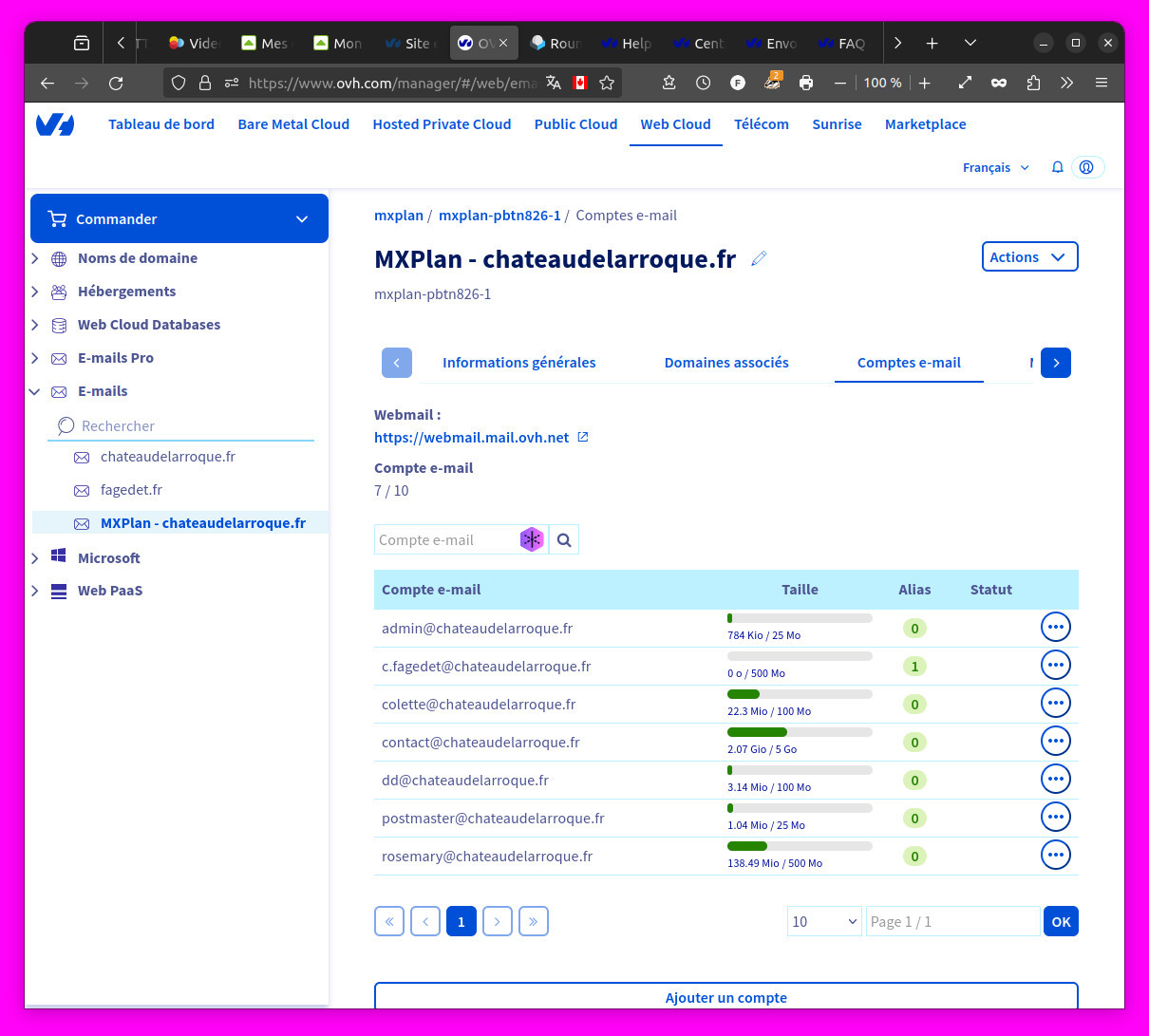
Task: Open a new browser tab with plus
Action: click(932, 43)
